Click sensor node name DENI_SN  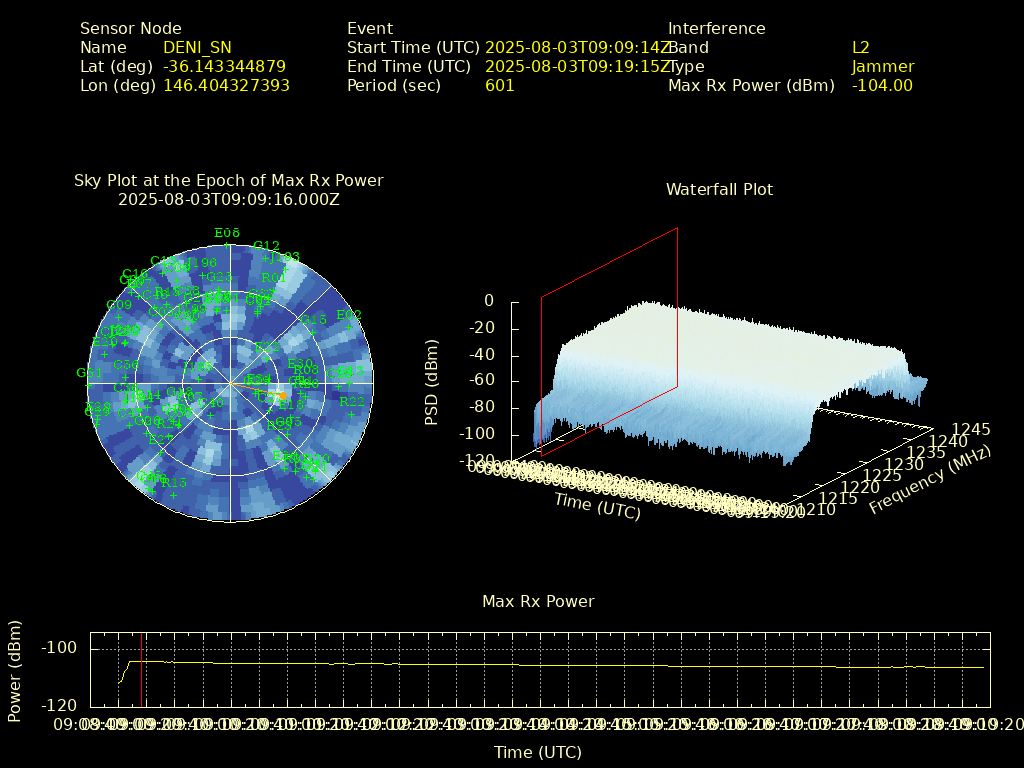197,47
